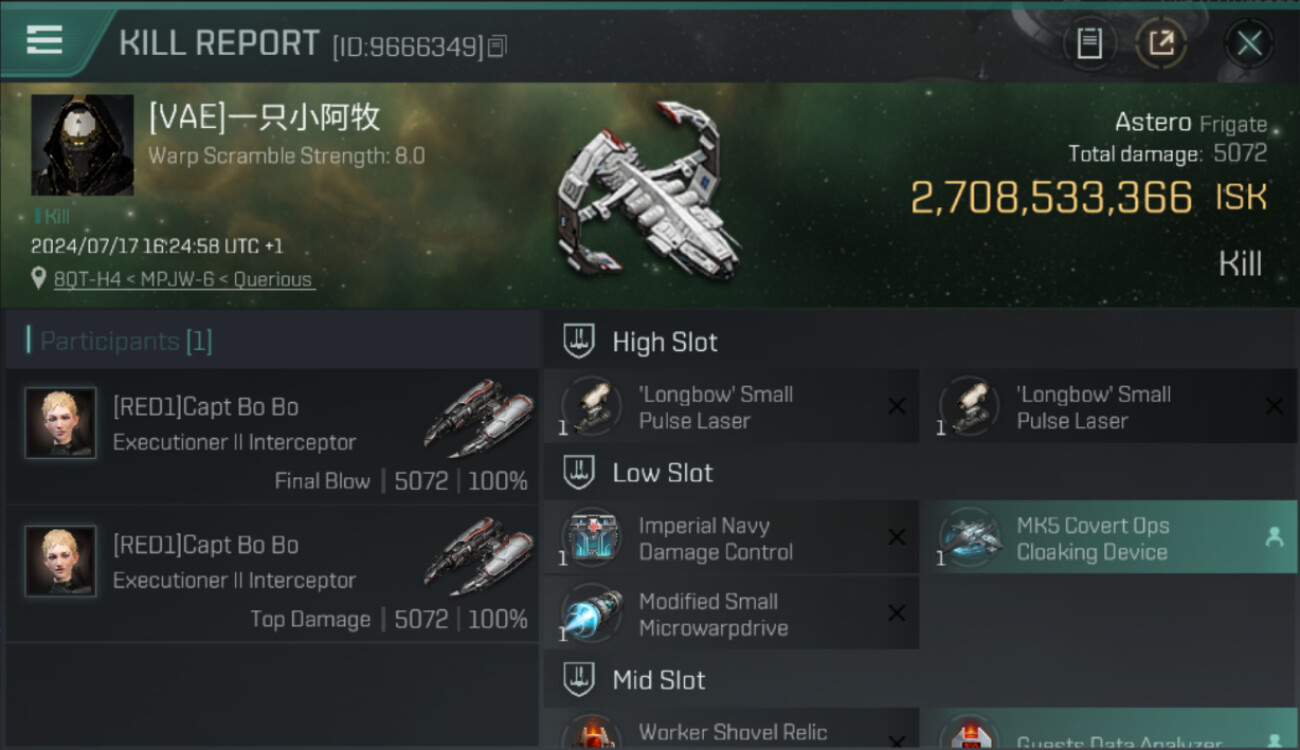Open Capt Bo Bo Top Damage entry
This screenshot has height=750, width=1300.
tap(272, 573)
